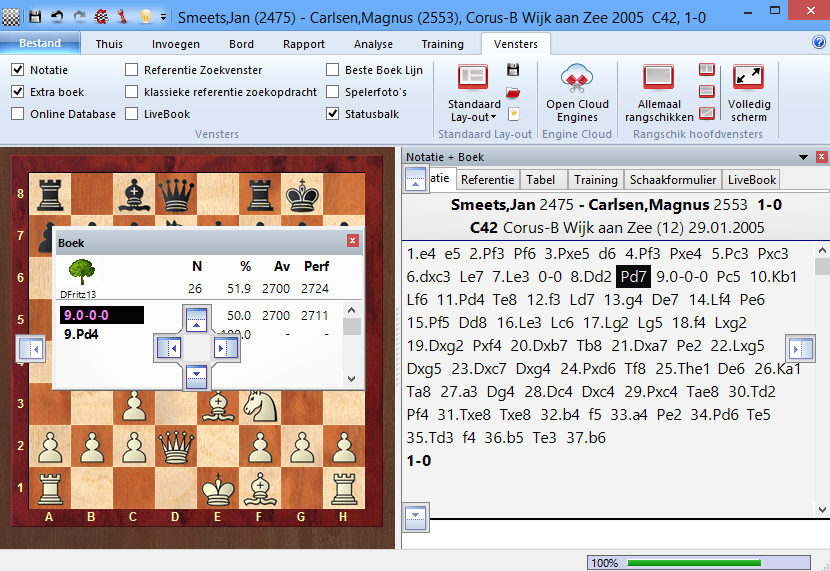Jump to move 12.f3 in notation
The width and height of the screenshot is (830, 571).
click(x=543, y=300)
